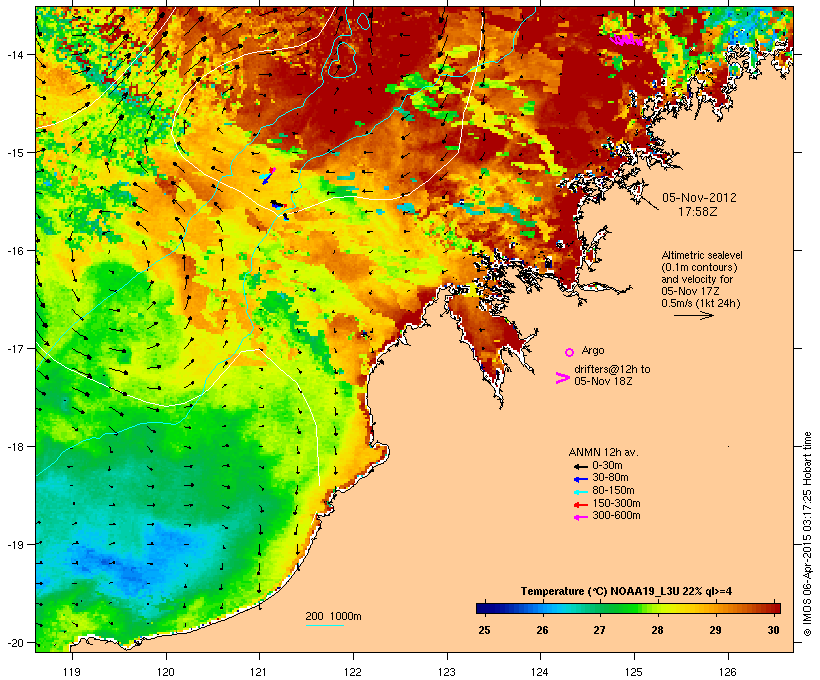The width and height of the screenshot is (820, 680).
Task: Click the '05-Nov 18Z' drifter time text
Action: point(603,381)
